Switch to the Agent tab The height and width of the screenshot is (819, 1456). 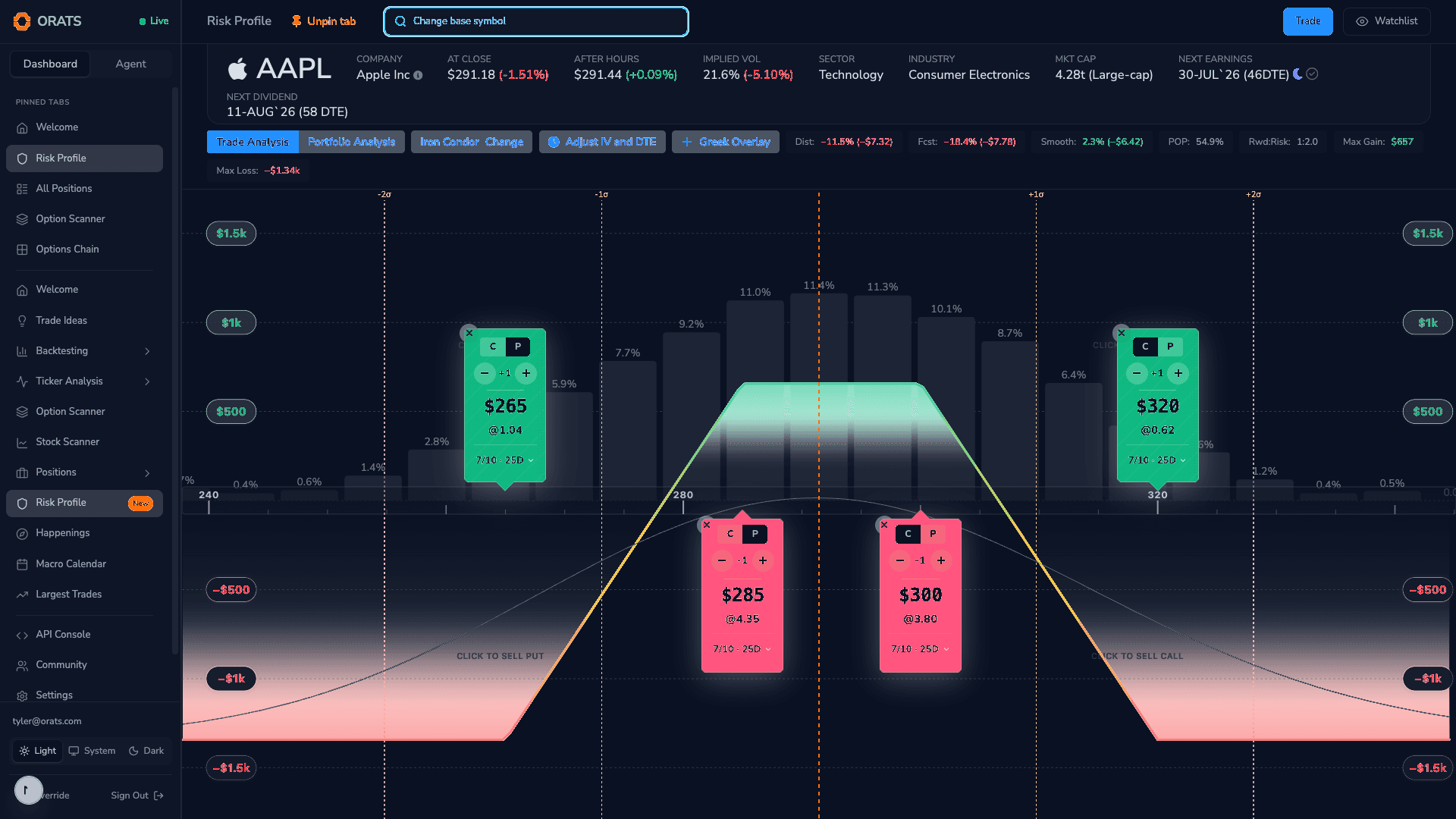(130, 64)
